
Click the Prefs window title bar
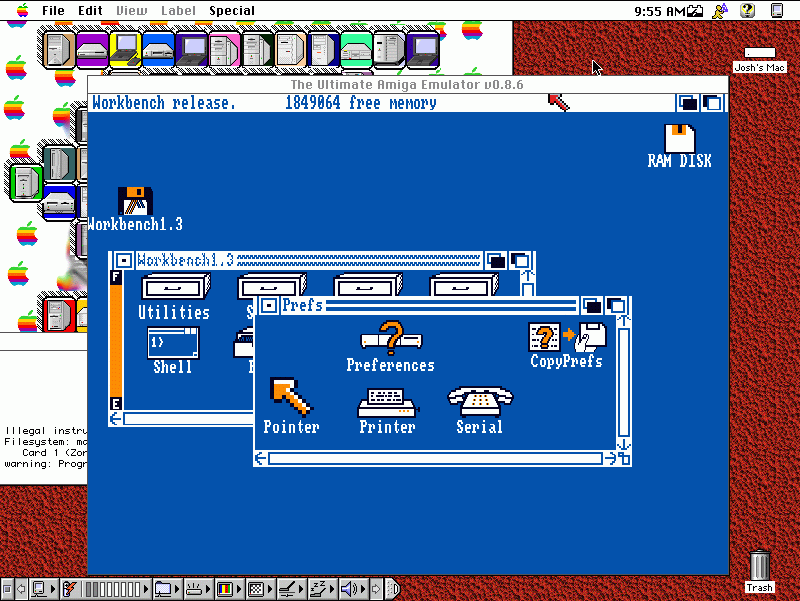428,306
